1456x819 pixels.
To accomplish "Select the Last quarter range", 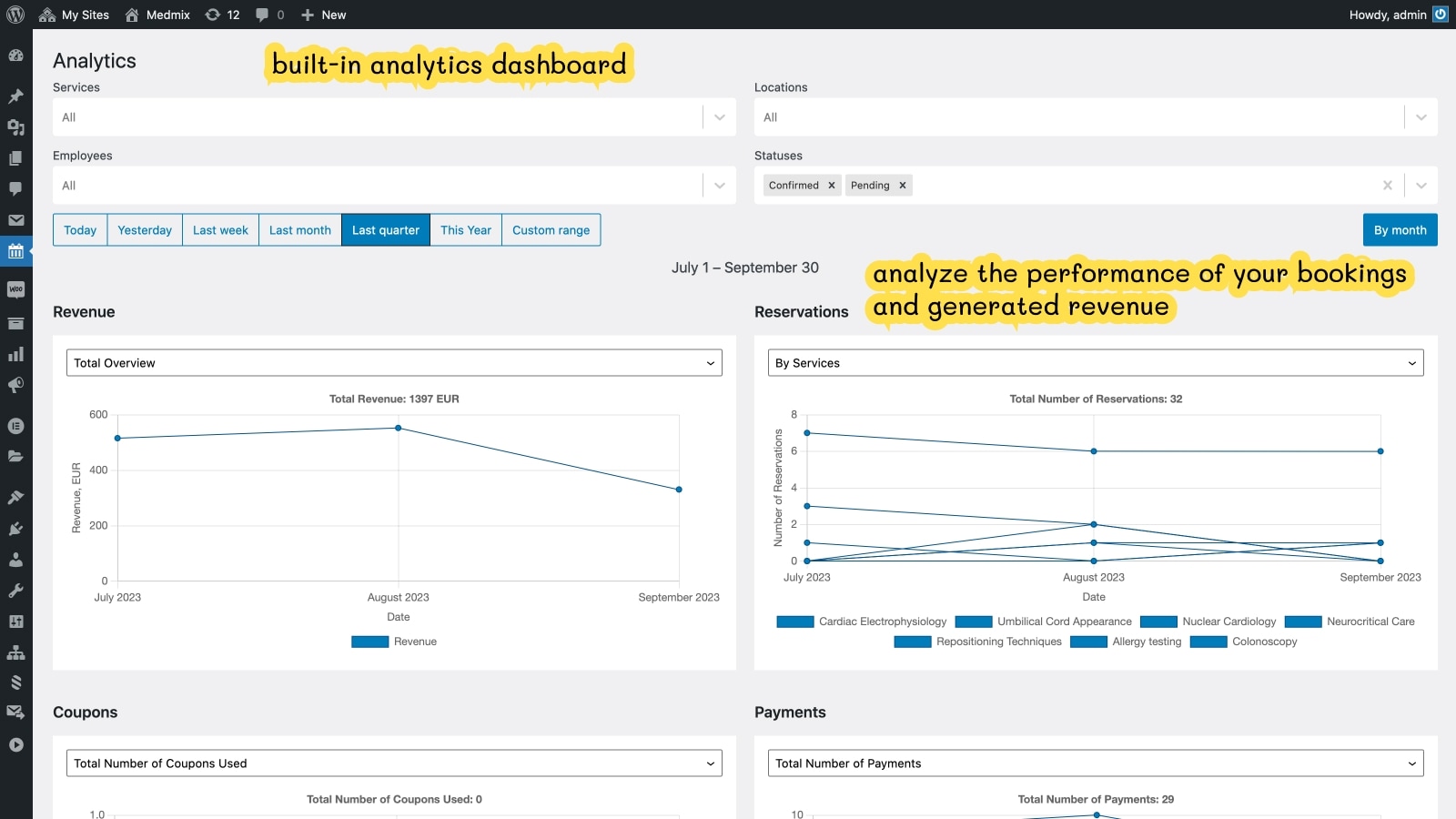I will tap(386, 230).
